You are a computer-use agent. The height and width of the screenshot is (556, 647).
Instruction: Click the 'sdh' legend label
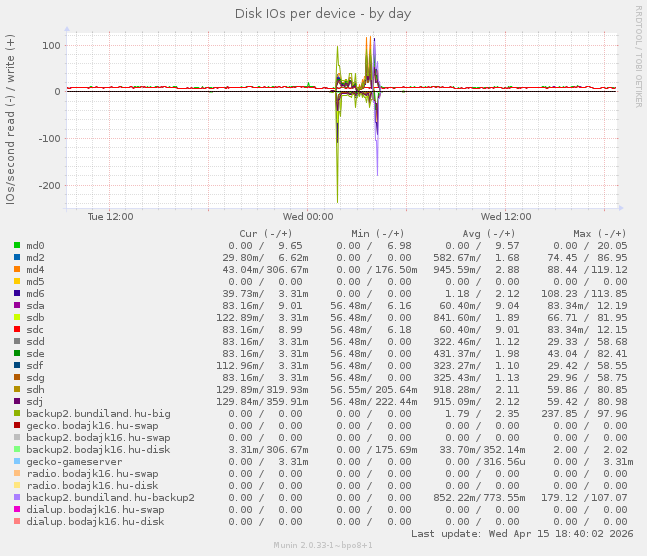tap(35, 389)
